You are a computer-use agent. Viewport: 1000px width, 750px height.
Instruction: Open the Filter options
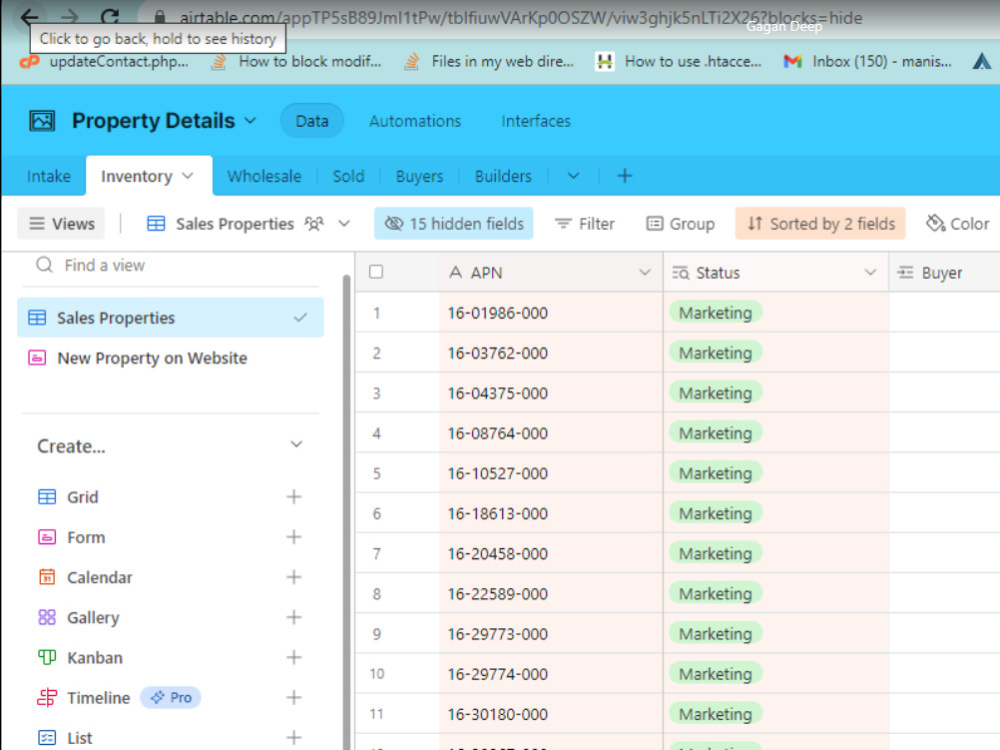584,224
